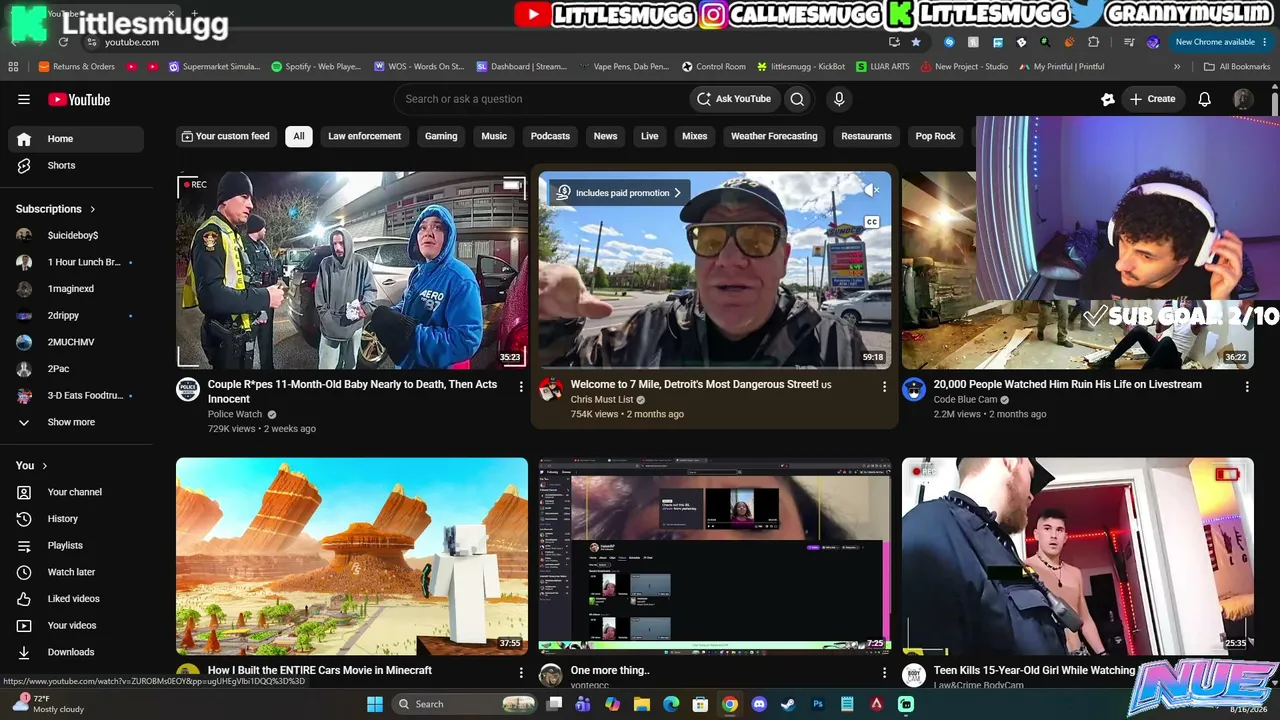The height and width of the screenshot is (720, 1280).
Task: Open YouTube notifications bell
Action: tap(1205, 99)
